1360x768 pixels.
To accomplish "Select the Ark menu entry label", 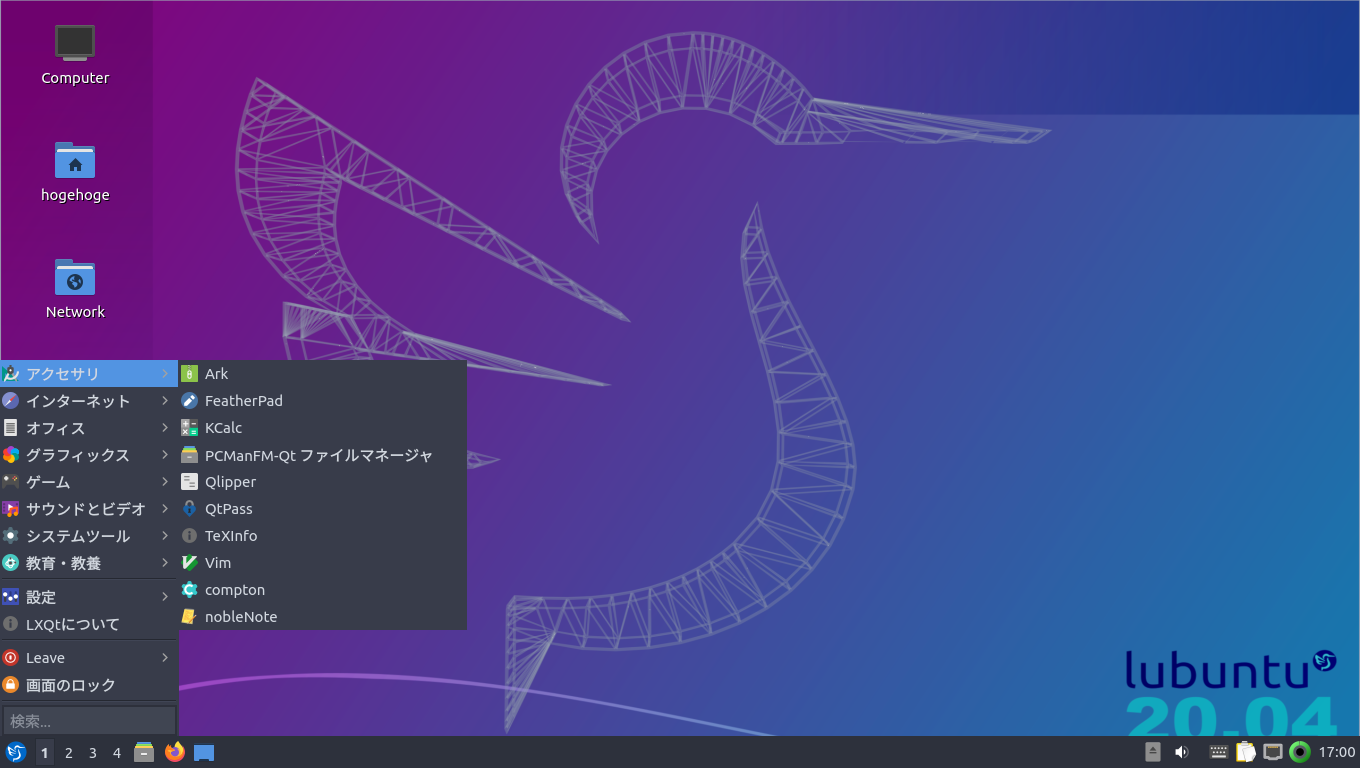I will coord(217,374).
